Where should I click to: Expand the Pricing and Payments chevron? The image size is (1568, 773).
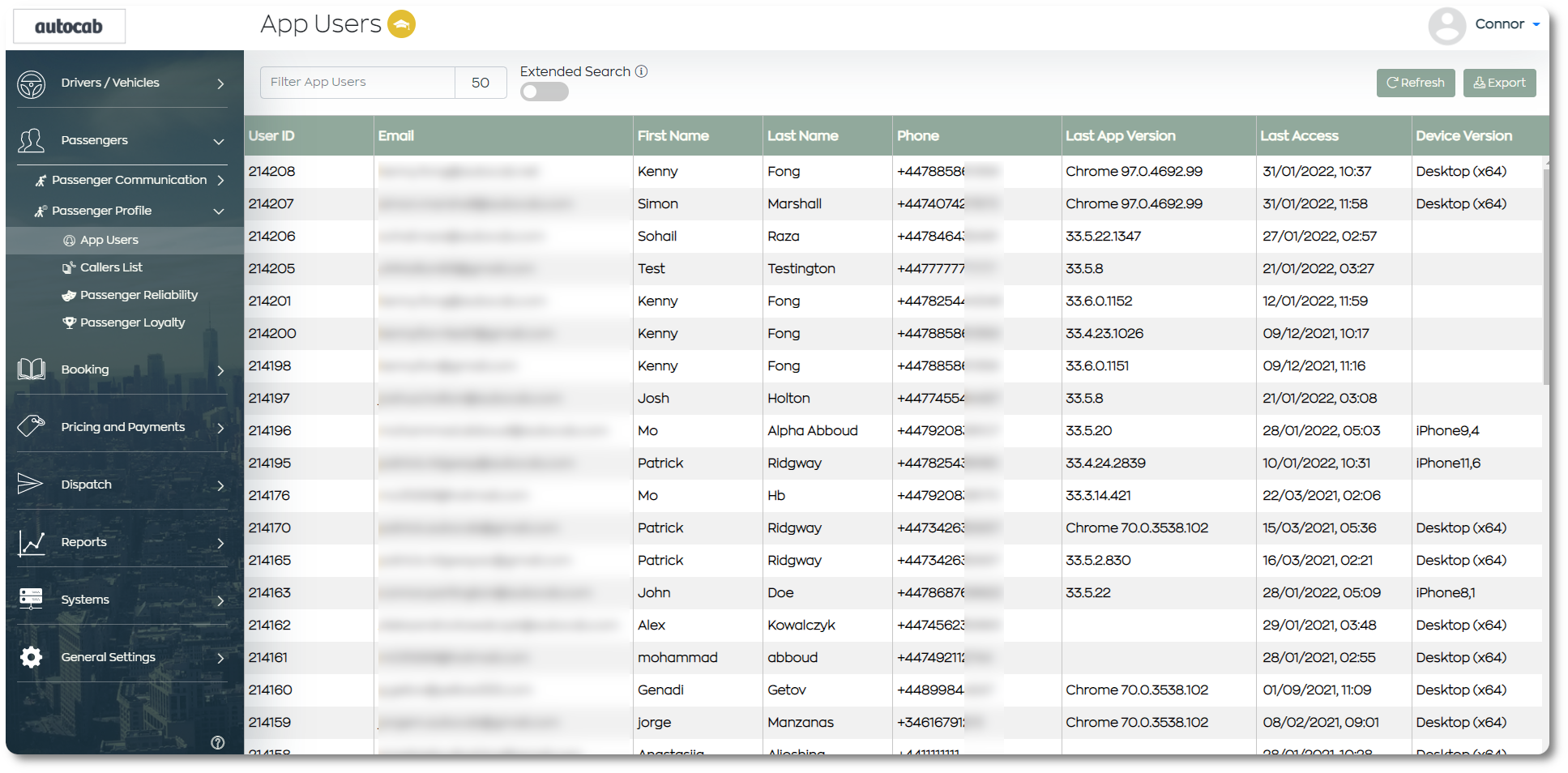coord(220,428)
